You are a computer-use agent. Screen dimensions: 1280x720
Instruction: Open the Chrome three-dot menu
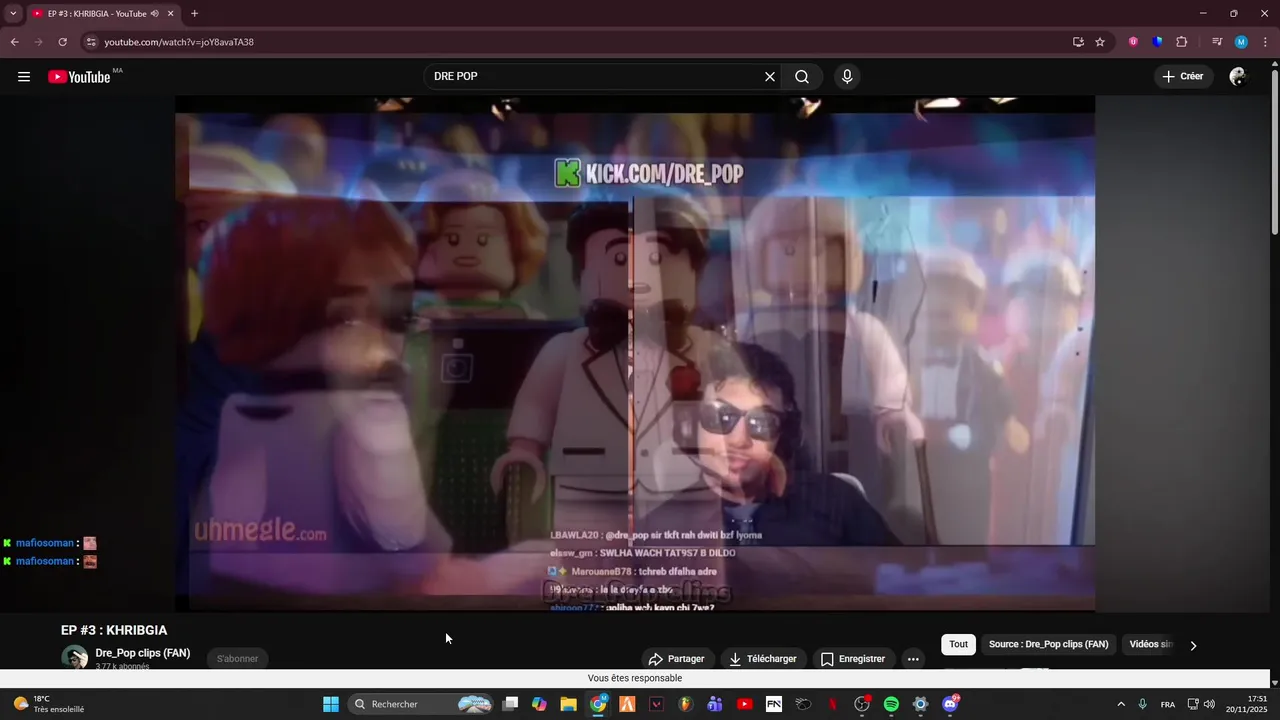pyautogui.click(x=1265, y=42)
